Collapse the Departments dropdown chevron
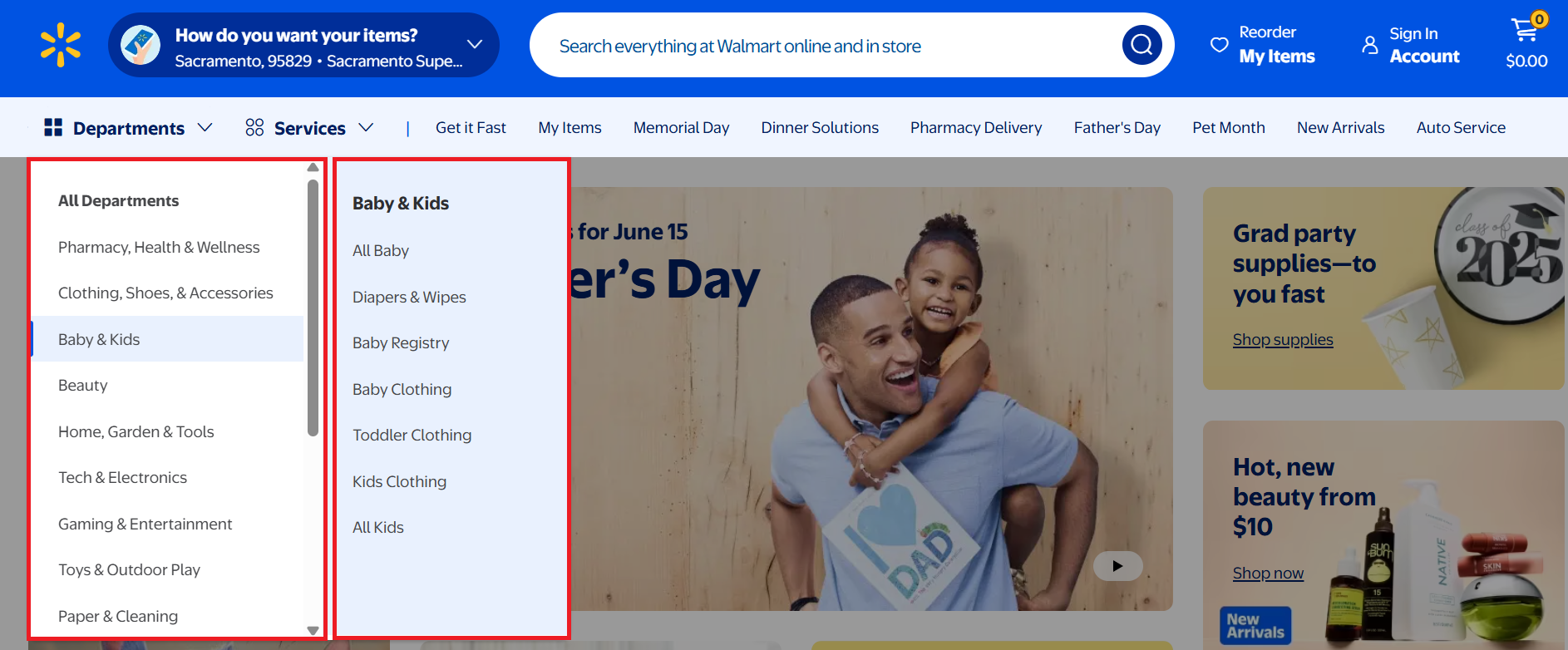Viewport: 1568px width, 650px height. point(205,127)
